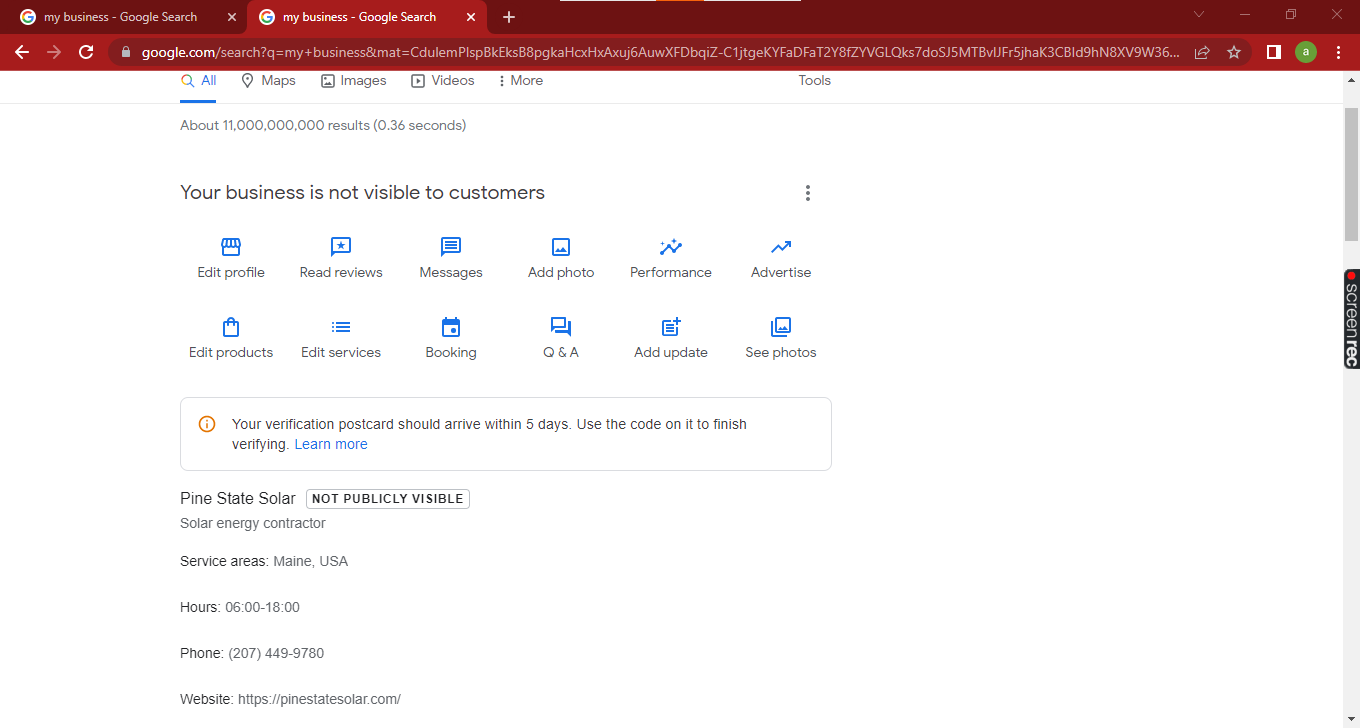This screenshot has width=1360, height=728.
Task: Select the second my business tab
Action: pos(367,17)
